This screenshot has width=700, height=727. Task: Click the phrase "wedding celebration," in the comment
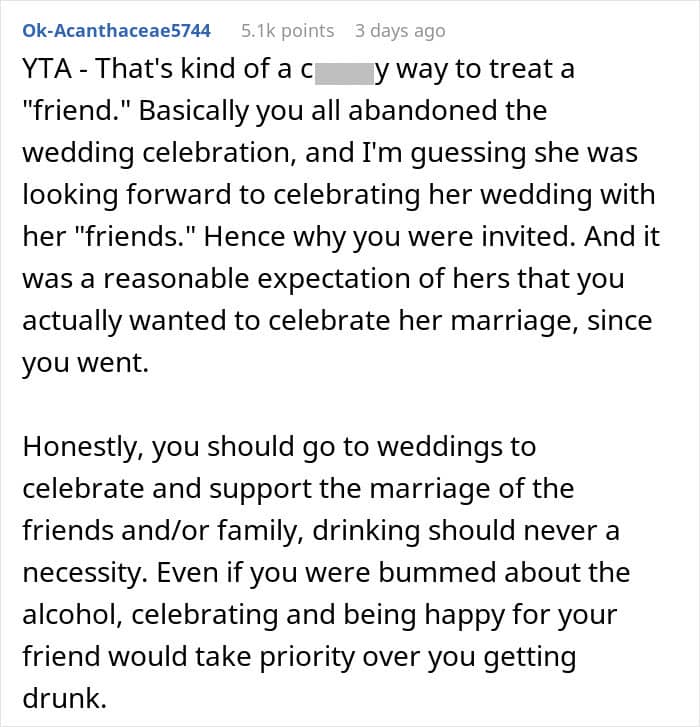tap(159, 153)
